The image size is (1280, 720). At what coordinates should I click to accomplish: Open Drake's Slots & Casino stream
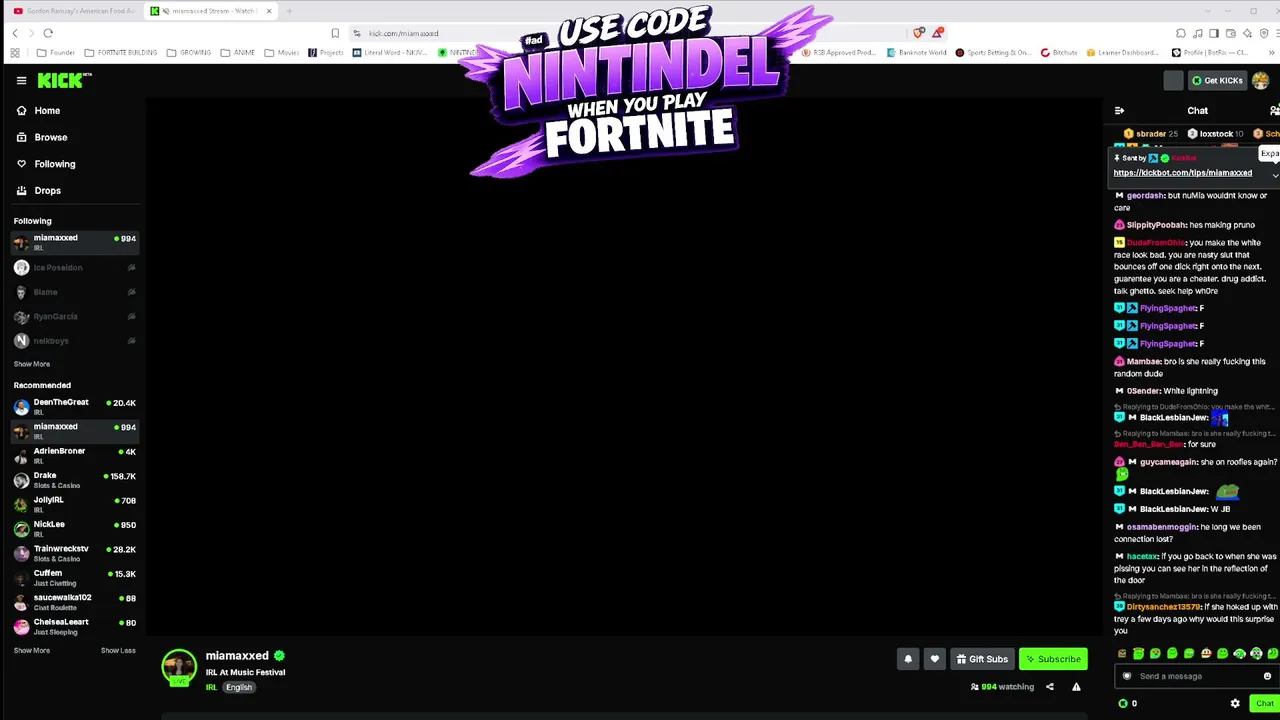coord(75,480)
